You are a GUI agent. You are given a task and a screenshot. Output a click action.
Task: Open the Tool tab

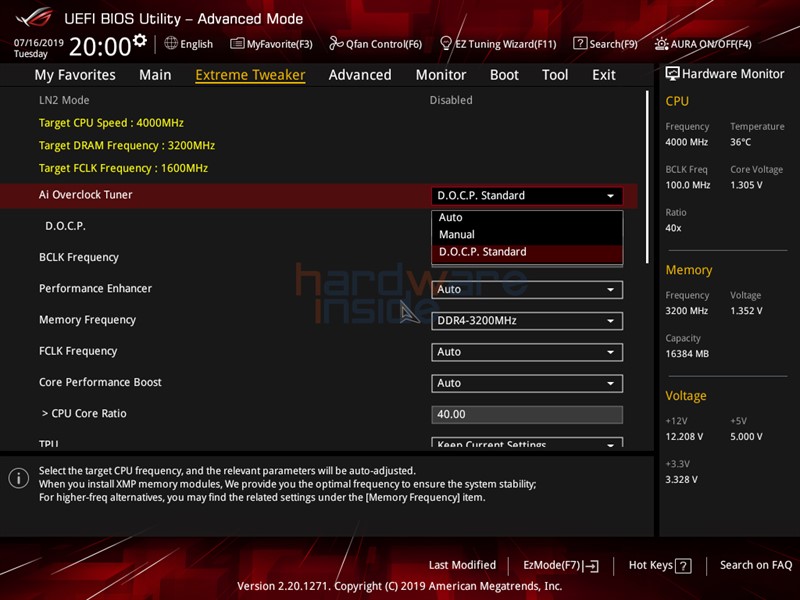pos(555,75)
